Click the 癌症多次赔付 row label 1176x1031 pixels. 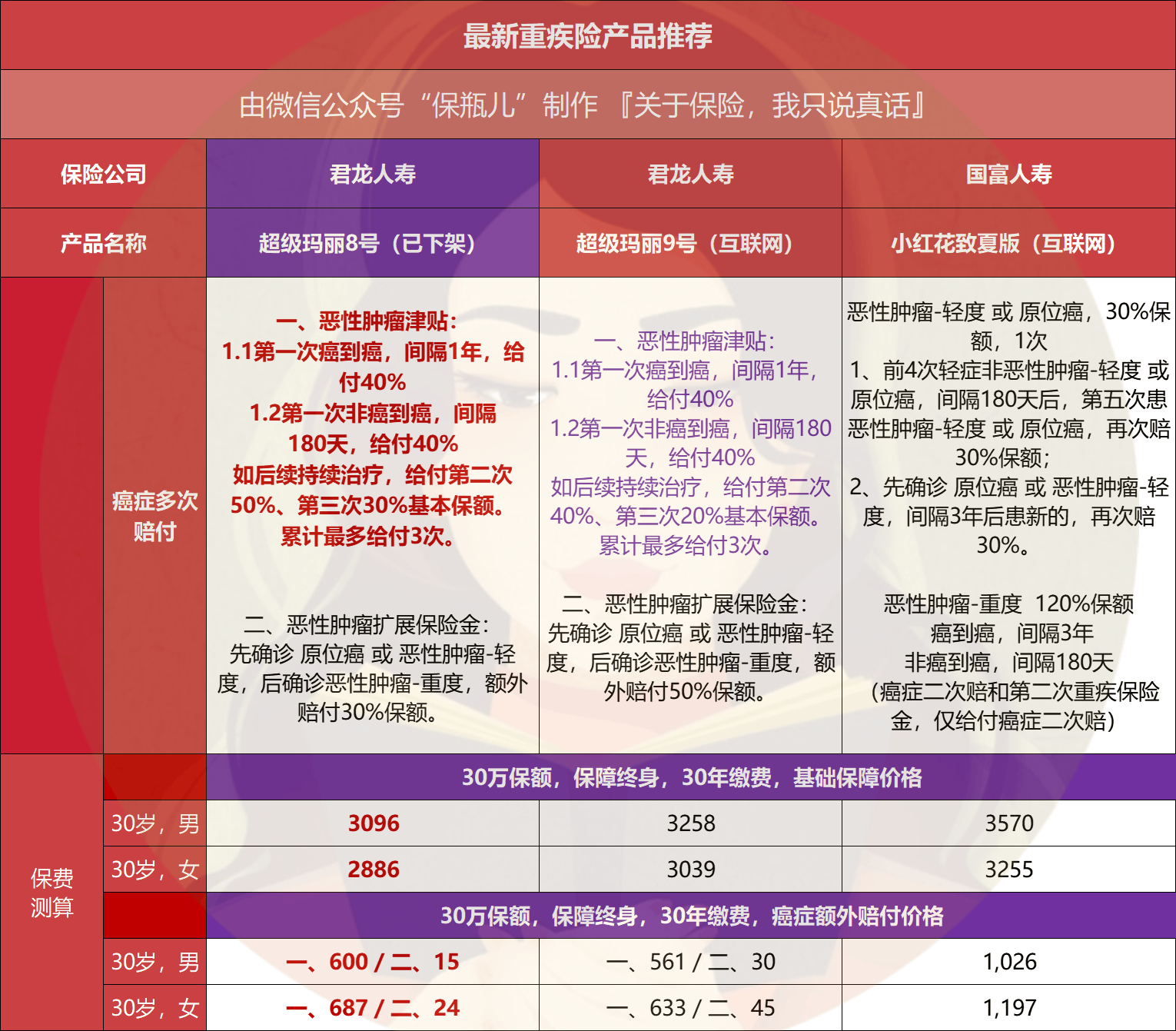(x=154, y=516)
